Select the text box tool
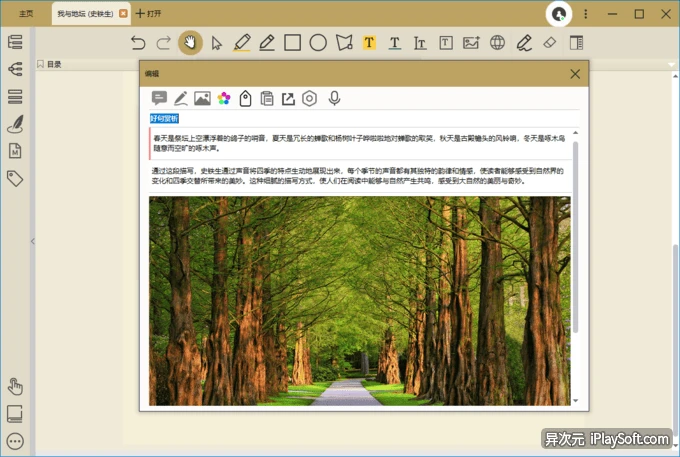Viewport: 680px width, 457px height. pyautogui.click(x=446, y=43)
